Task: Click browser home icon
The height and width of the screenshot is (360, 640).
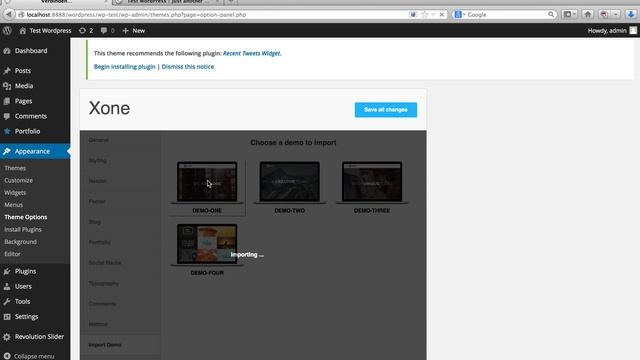Action: tap(588, 15)
